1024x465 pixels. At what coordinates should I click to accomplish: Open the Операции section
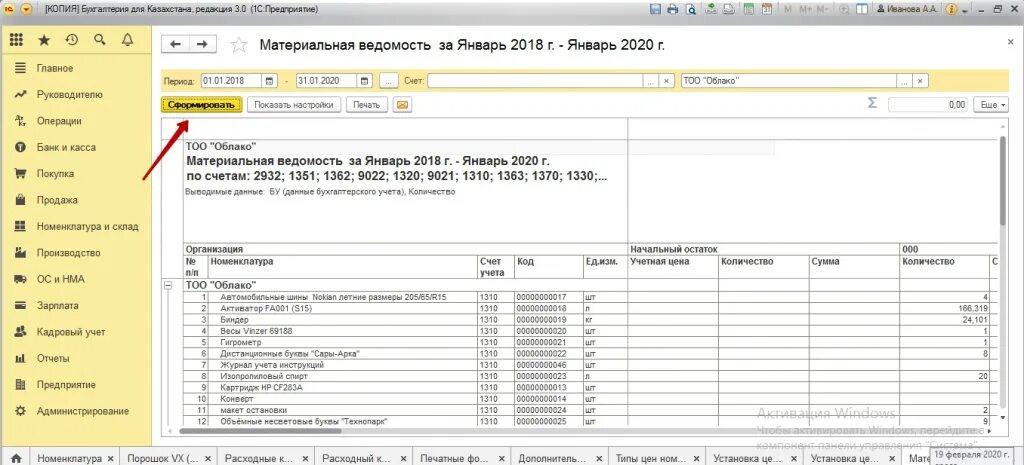point(59,121)
